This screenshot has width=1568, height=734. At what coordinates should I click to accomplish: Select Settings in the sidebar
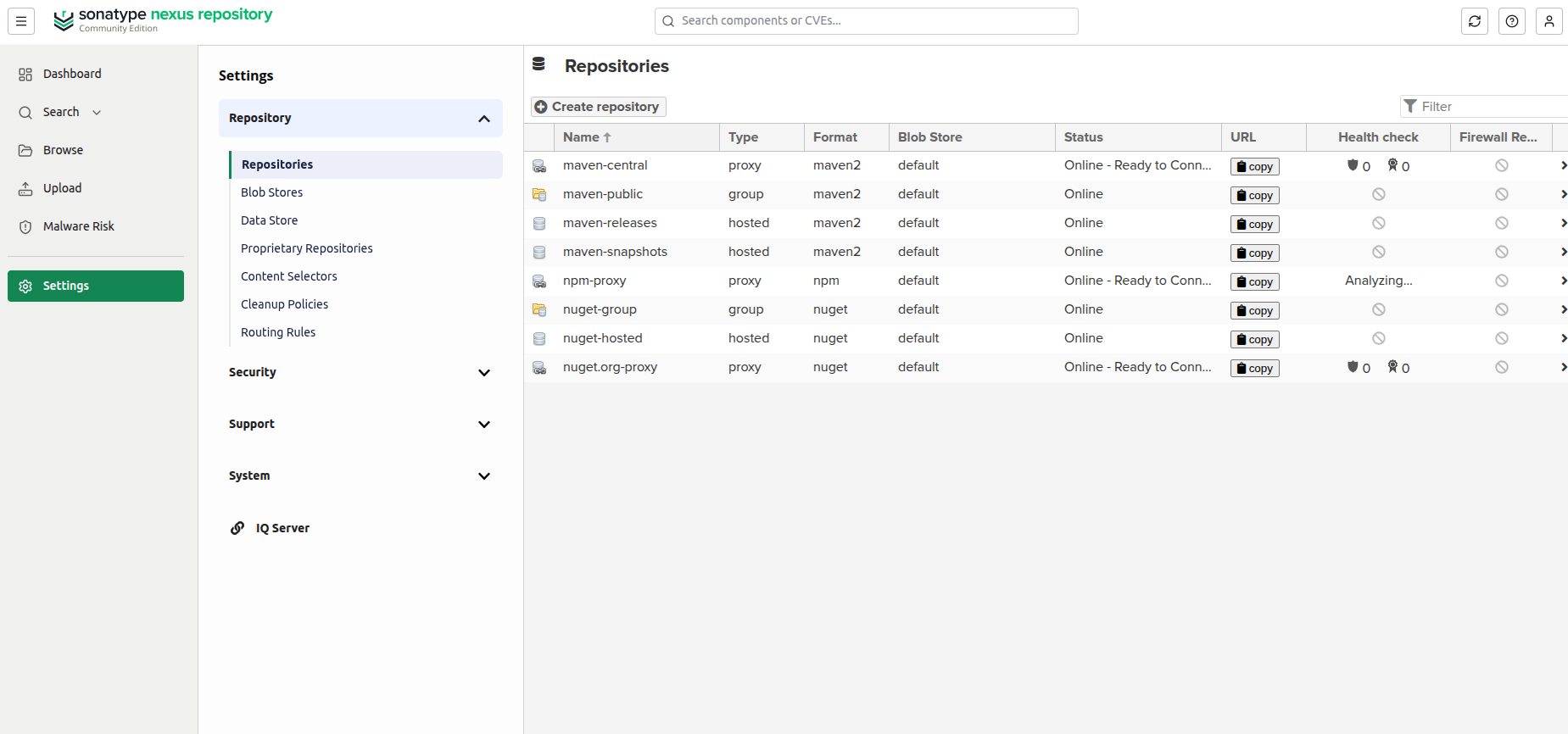(96, 286)
